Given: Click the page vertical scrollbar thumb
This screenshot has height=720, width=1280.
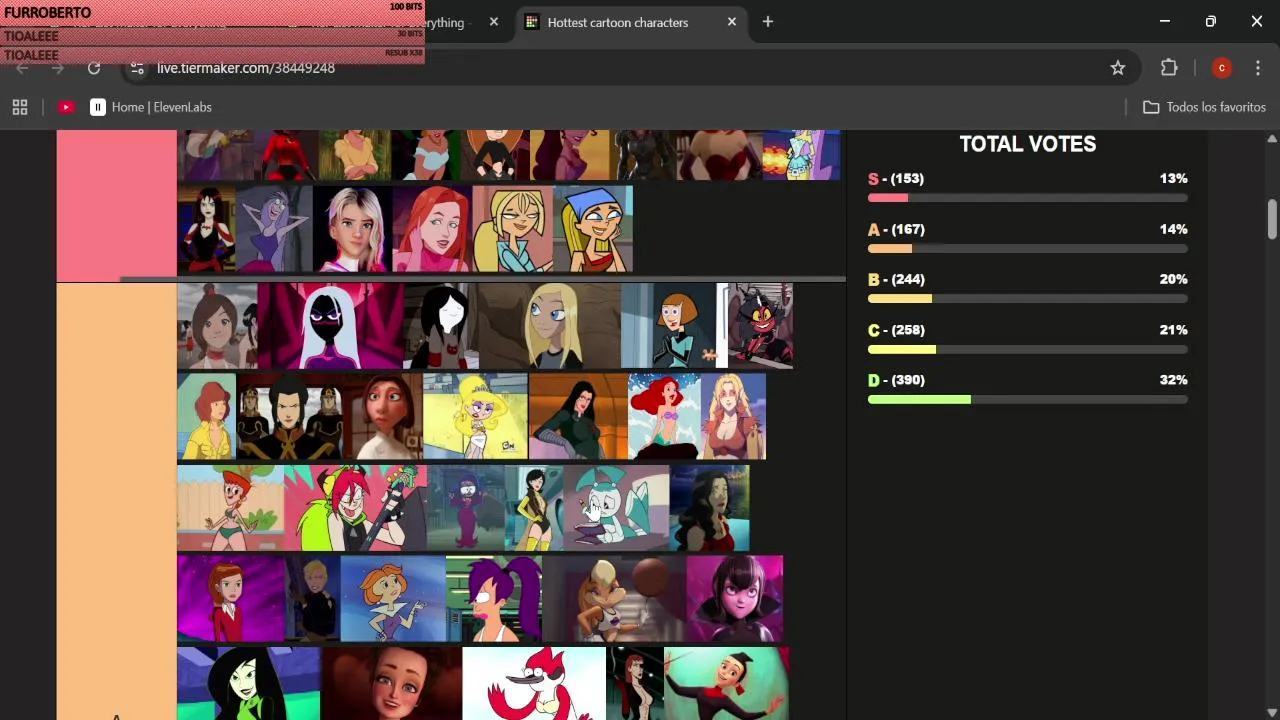Looking at the screenshot, I should click(x=1272, y=219).
